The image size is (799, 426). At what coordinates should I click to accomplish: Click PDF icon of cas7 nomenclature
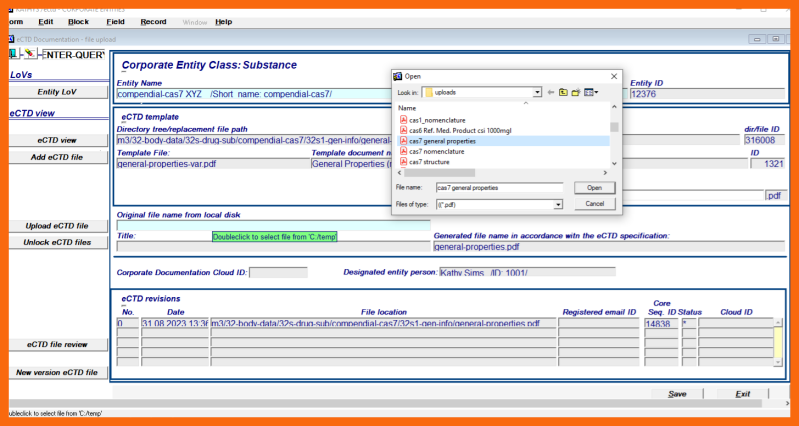[403, 151]
